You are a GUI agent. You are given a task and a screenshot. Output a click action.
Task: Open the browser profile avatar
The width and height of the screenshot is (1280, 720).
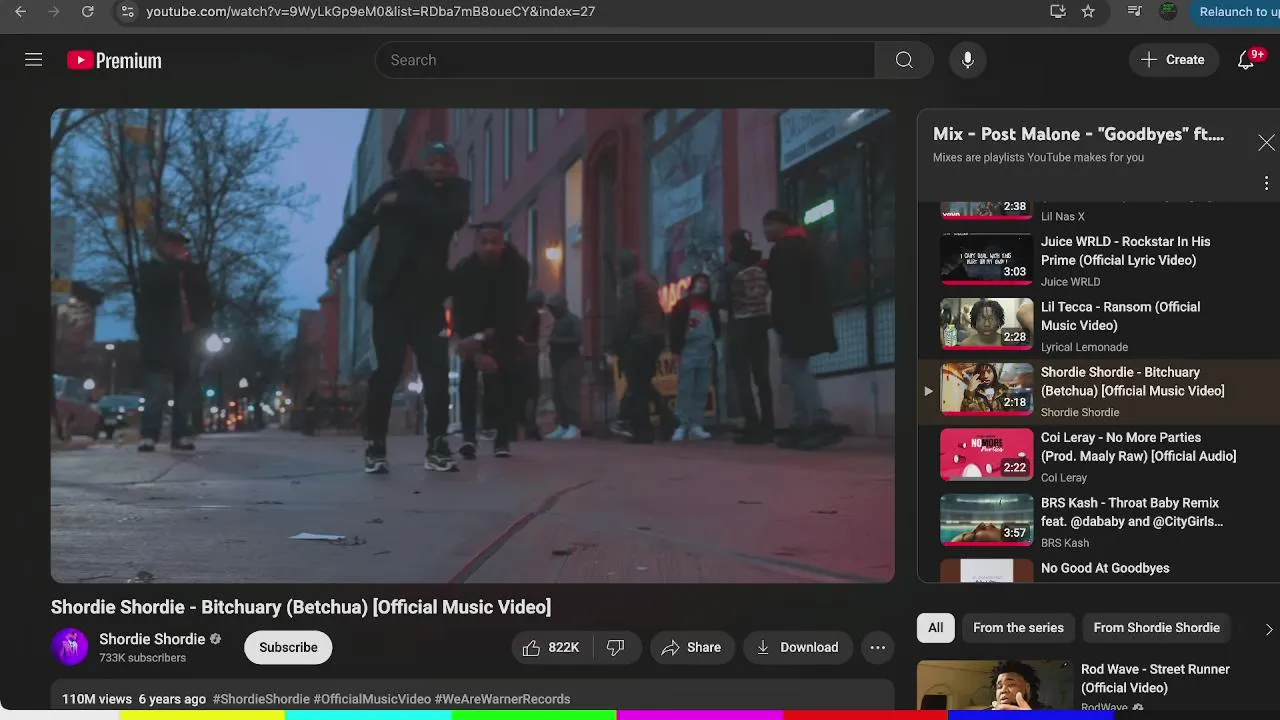pos(1168,12)
